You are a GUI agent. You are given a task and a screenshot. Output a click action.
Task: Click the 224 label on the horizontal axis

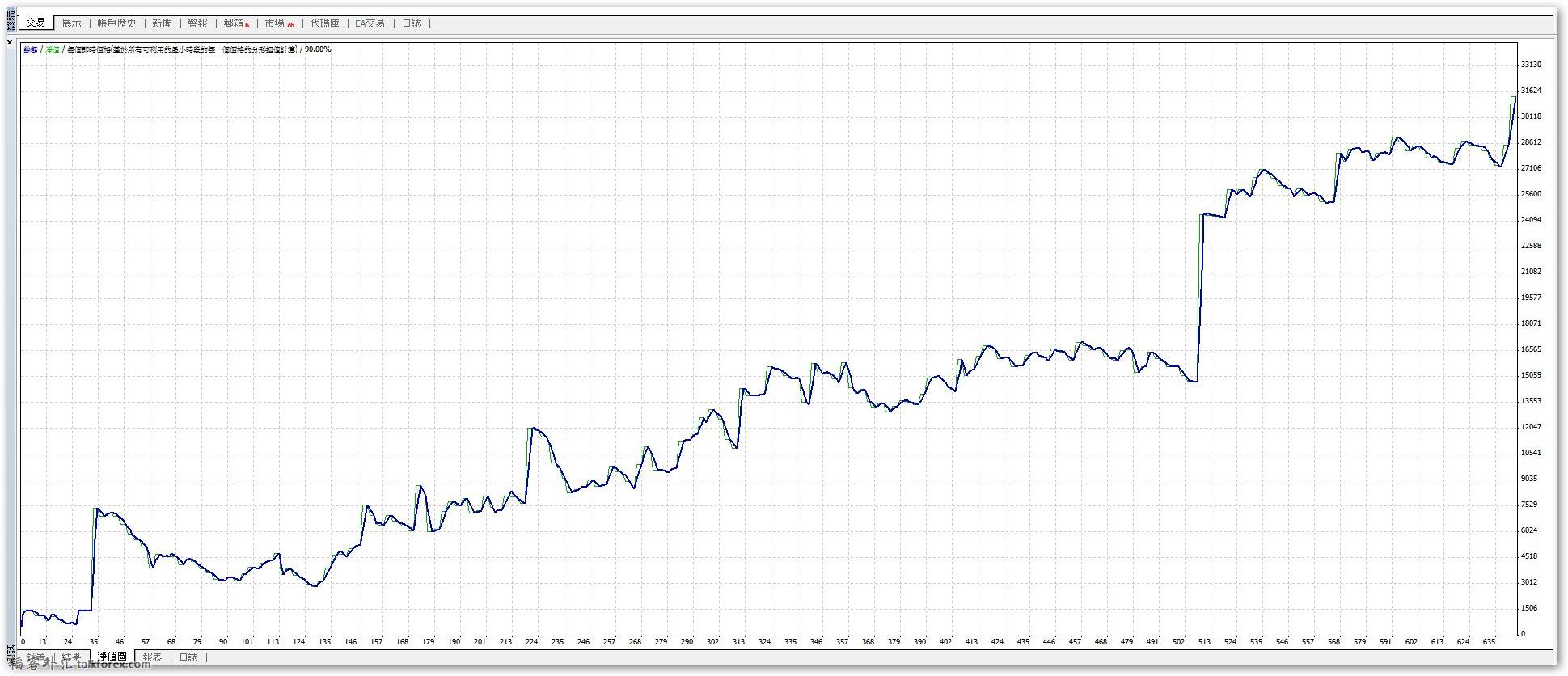click(x=531, y=642)
